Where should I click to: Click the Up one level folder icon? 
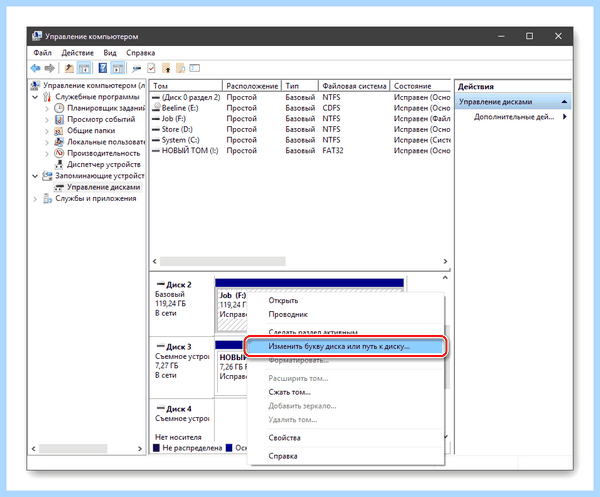coord(69,68)
